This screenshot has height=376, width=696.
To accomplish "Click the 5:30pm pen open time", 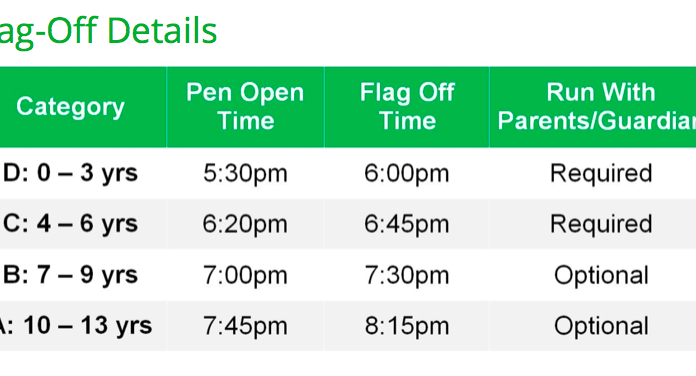I will pyautogui.click(x=245, y=173).
